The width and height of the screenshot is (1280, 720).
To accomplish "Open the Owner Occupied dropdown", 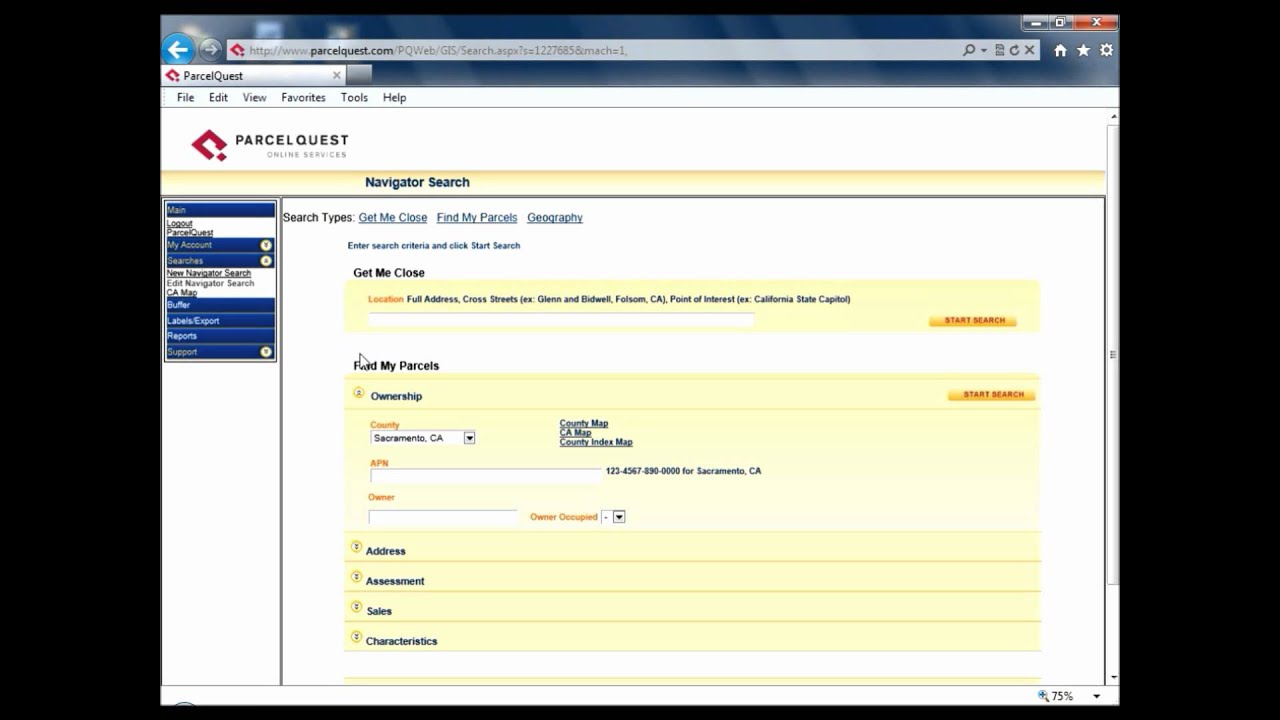I will click(x=613, y=517).
